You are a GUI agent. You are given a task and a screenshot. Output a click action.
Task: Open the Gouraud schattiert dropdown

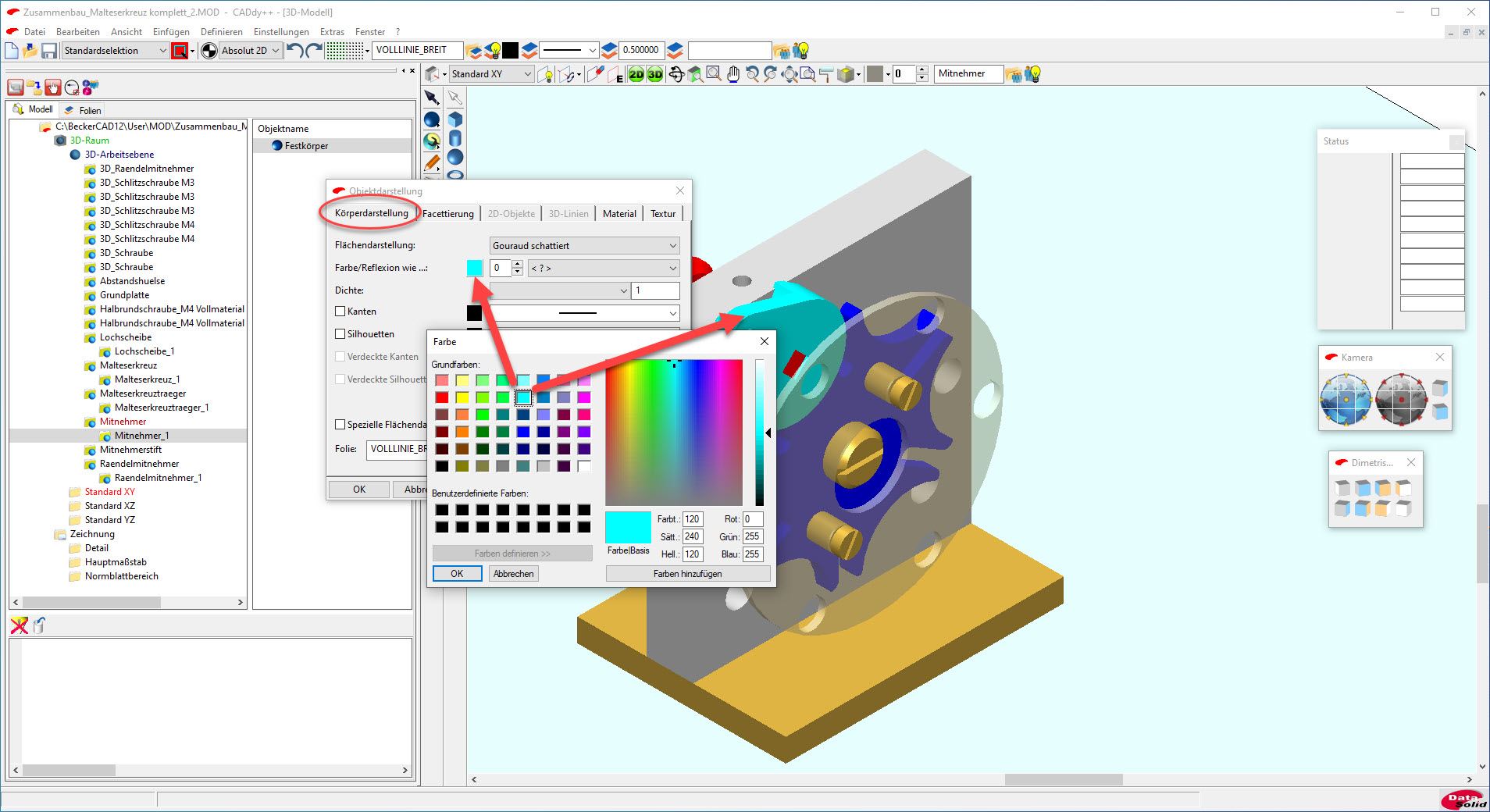tap(585, 245)
